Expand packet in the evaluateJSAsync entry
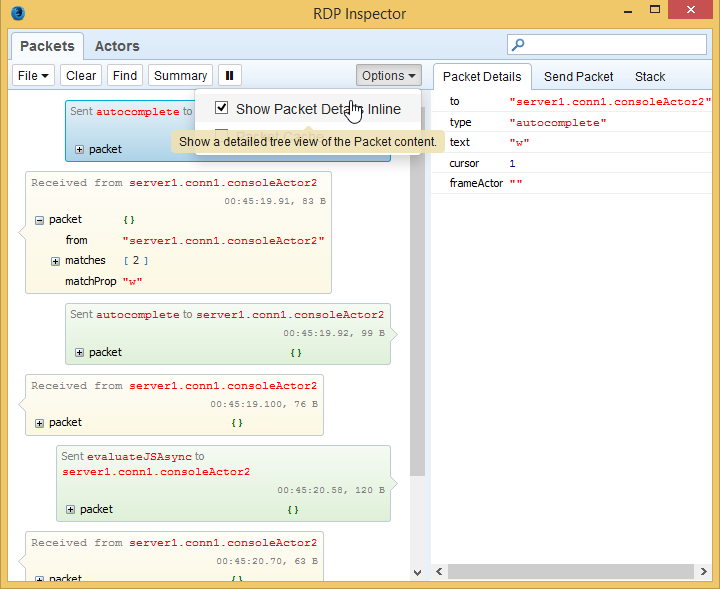 pos(70,510)
